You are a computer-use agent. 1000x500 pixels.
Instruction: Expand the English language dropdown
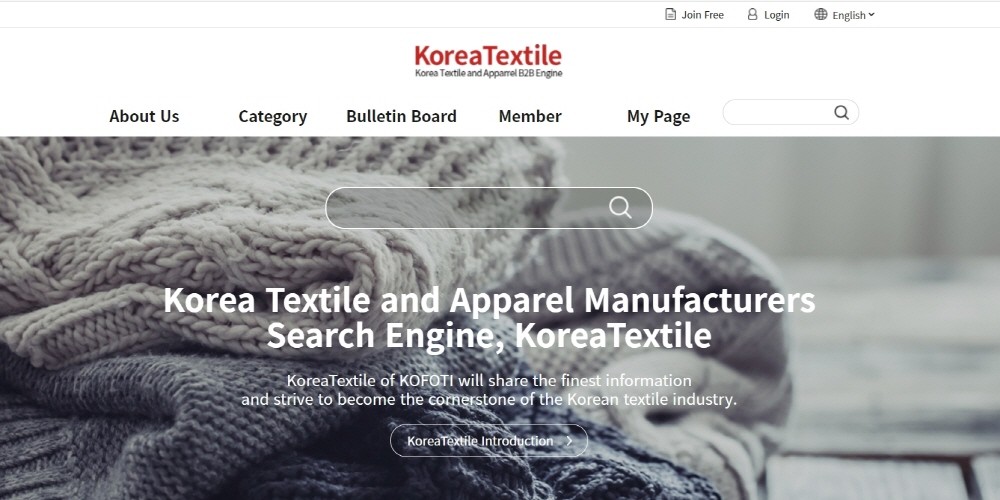(x=844, y=15)
